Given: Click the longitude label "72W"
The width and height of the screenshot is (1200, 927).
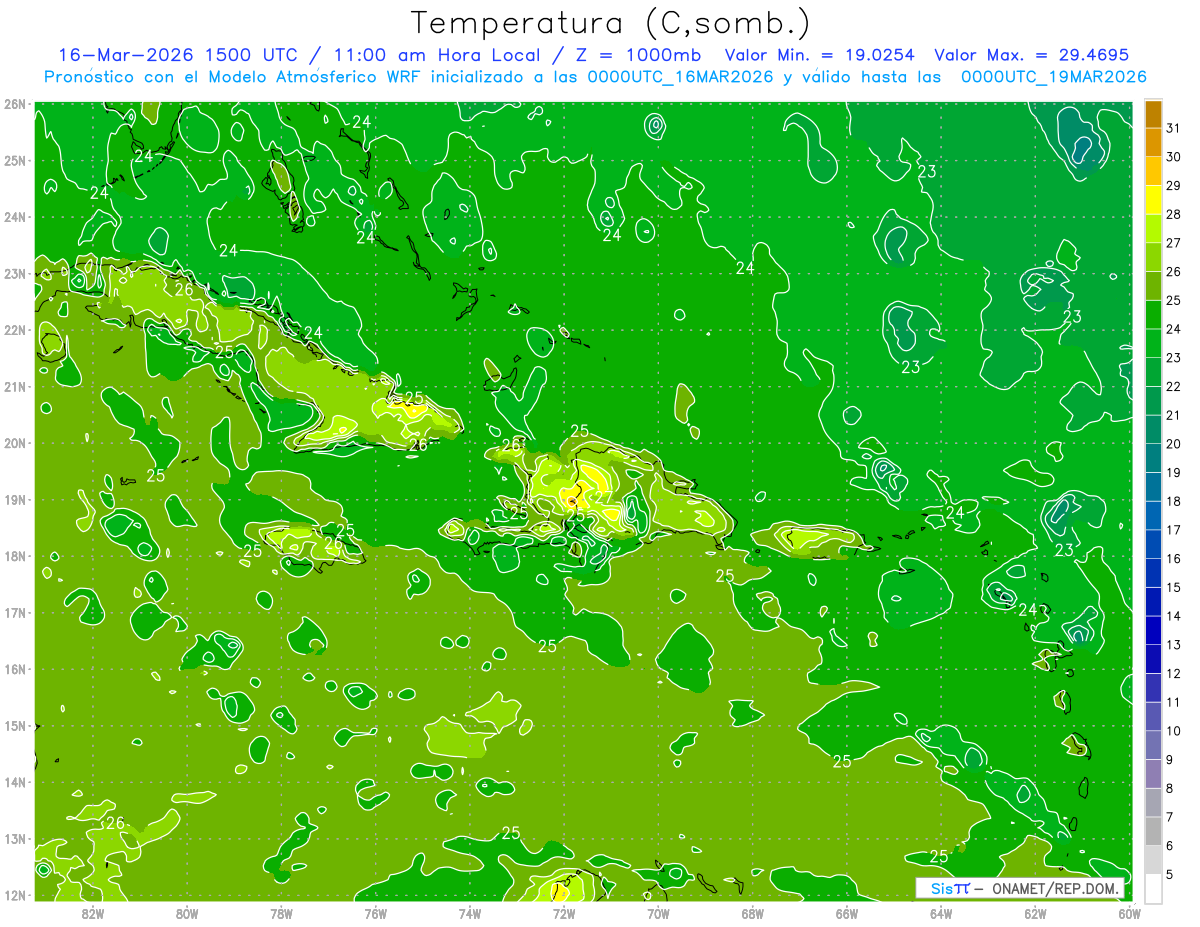Looking at the screenshot, I should 564,913.
